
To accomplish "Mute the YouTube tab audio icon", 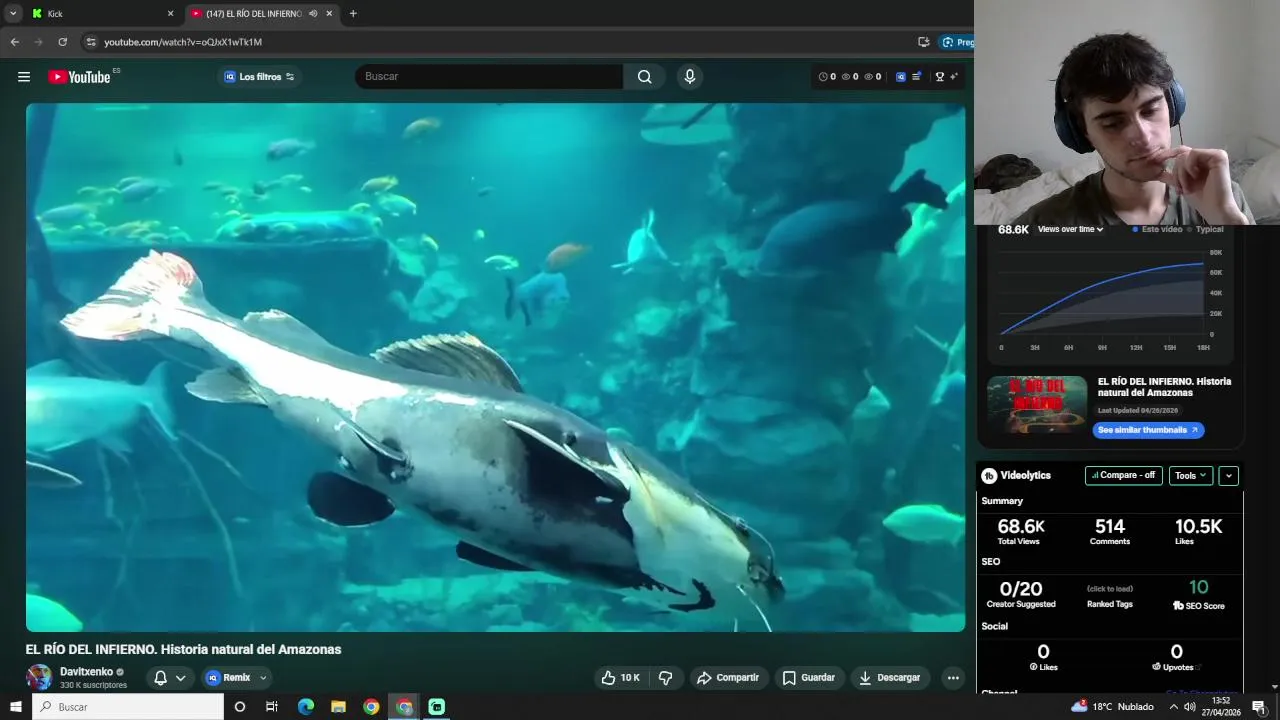I will (x=313, y=14).
